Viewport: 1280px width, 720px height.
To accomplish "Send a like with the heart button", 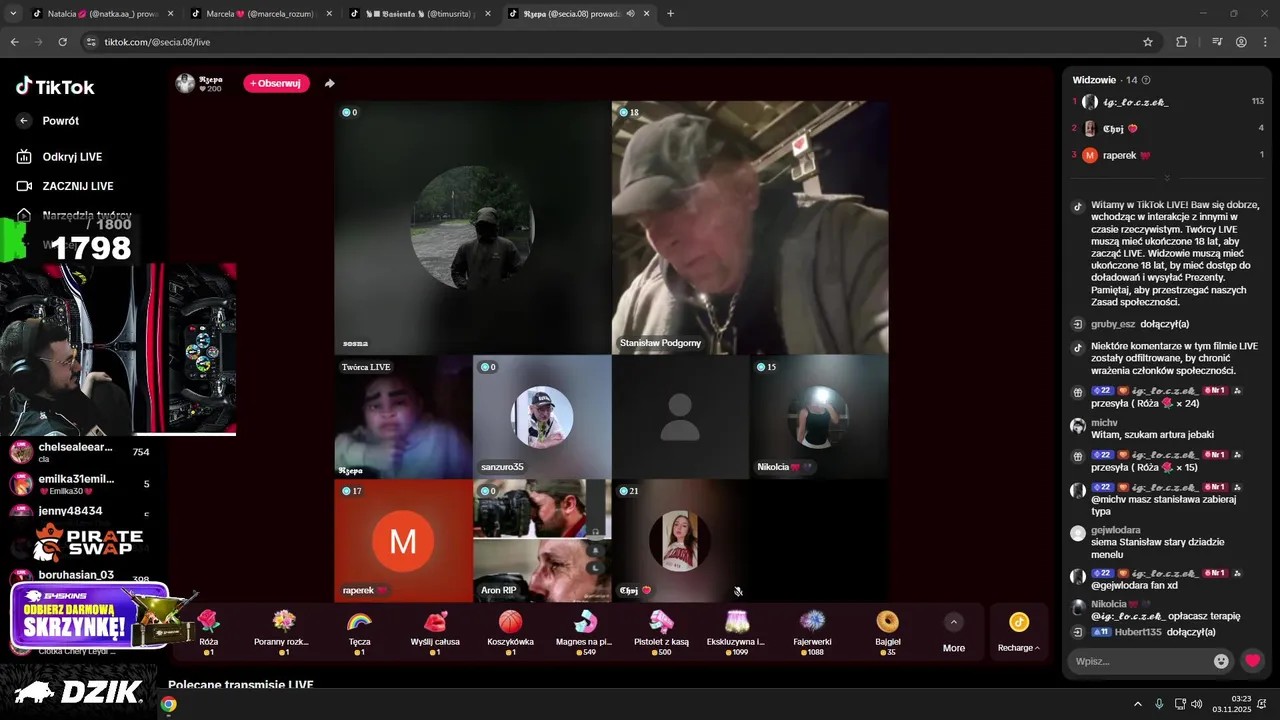I will pos(1252,661).
